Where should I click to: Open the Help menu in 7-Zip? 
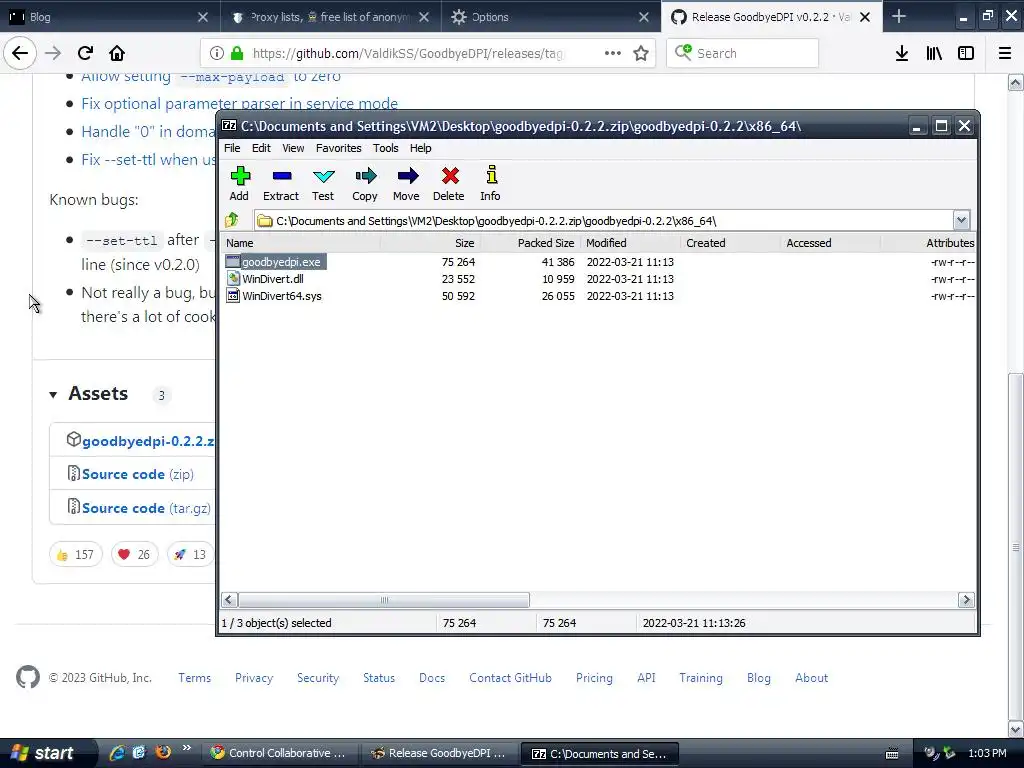(x=421, y=148)
